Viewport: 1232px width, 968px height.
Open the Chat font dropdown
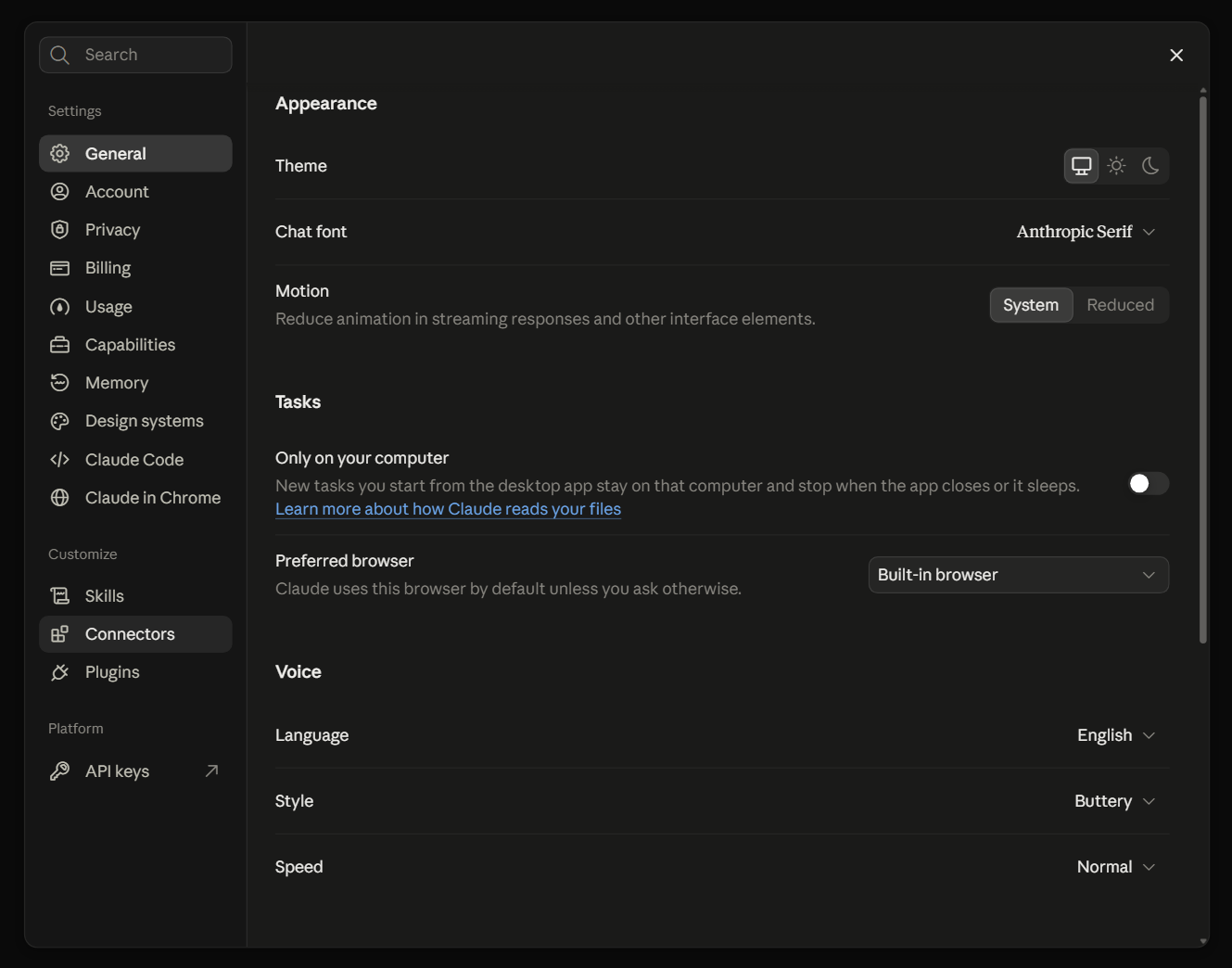click(x=1086, y=232)
